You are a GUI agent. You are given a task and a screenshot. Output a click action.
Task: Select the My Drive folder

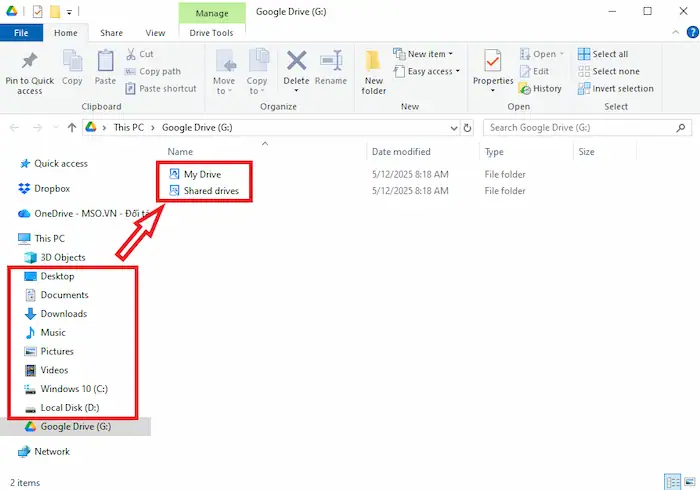[x=202, y=174]
